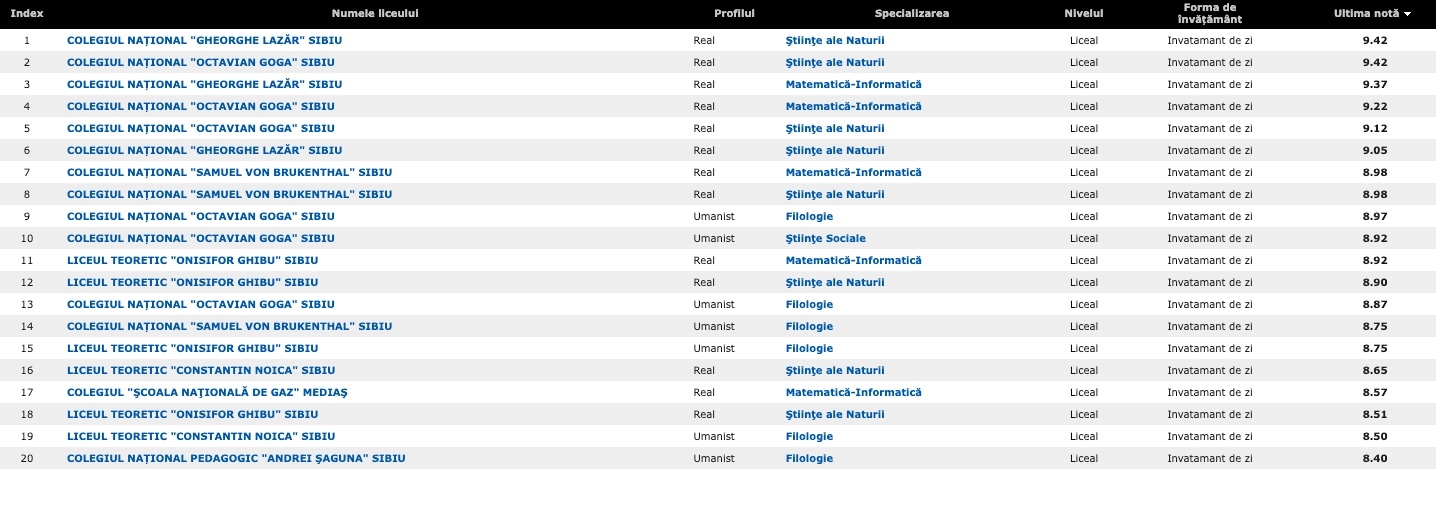Click the Profilul column header
This screenshot has width=1436, height=505.
coord(734,14)
